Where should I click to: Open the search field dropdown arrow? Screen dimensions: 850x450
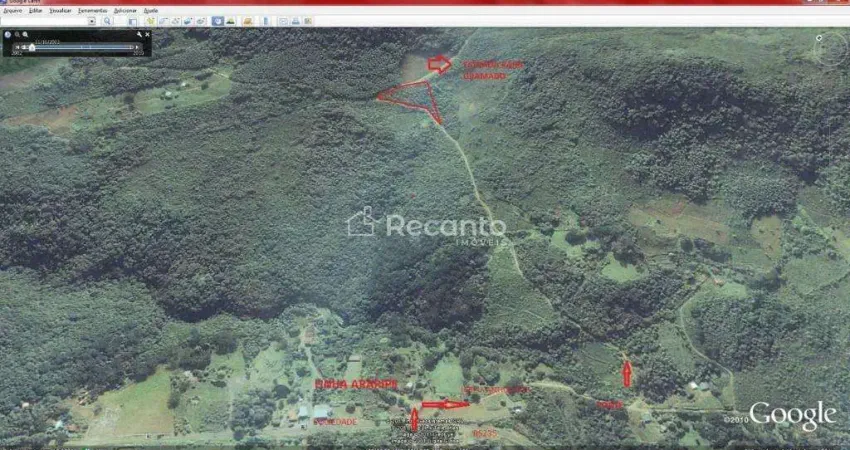tap(92, 20)
